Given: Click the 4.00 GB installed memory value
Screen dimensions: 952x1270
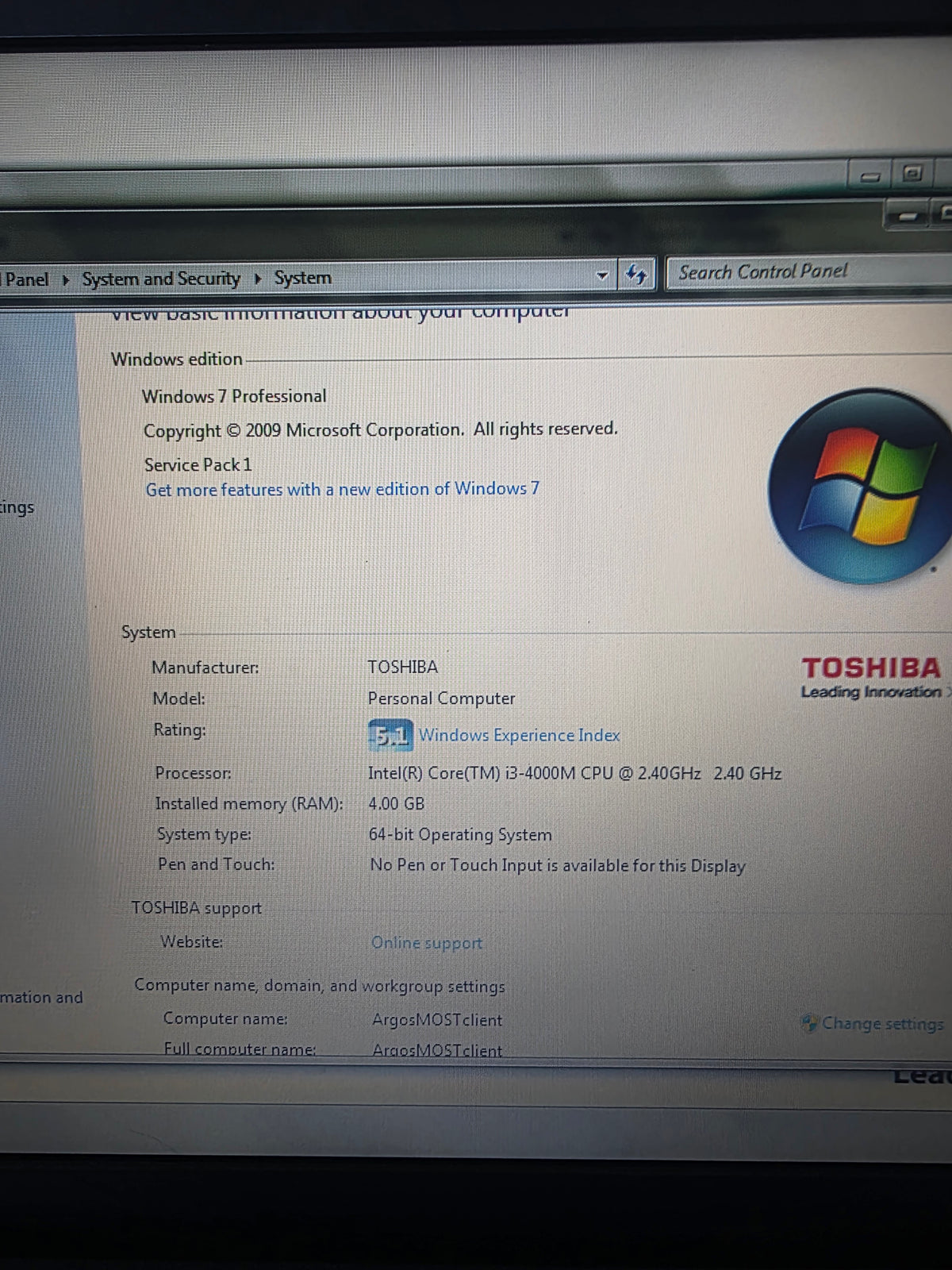Looking at the screenshot, I should click(396, 803).
